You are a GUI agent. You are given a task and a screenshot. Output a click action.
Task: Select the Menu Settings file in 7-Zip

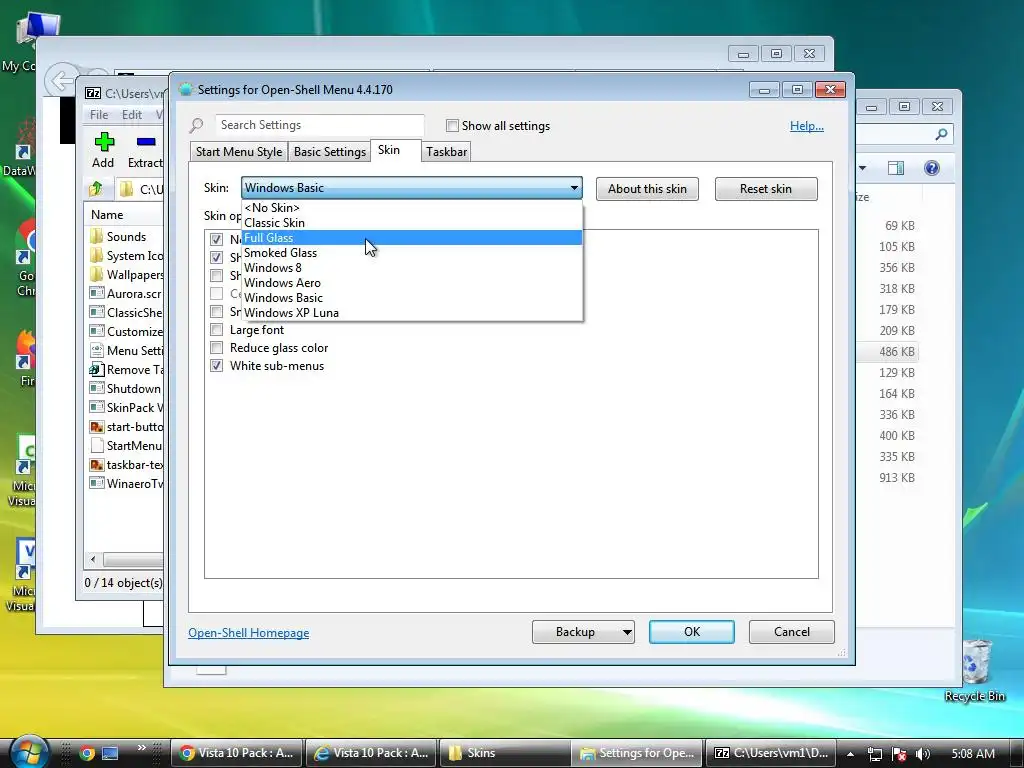pos(127,350)
